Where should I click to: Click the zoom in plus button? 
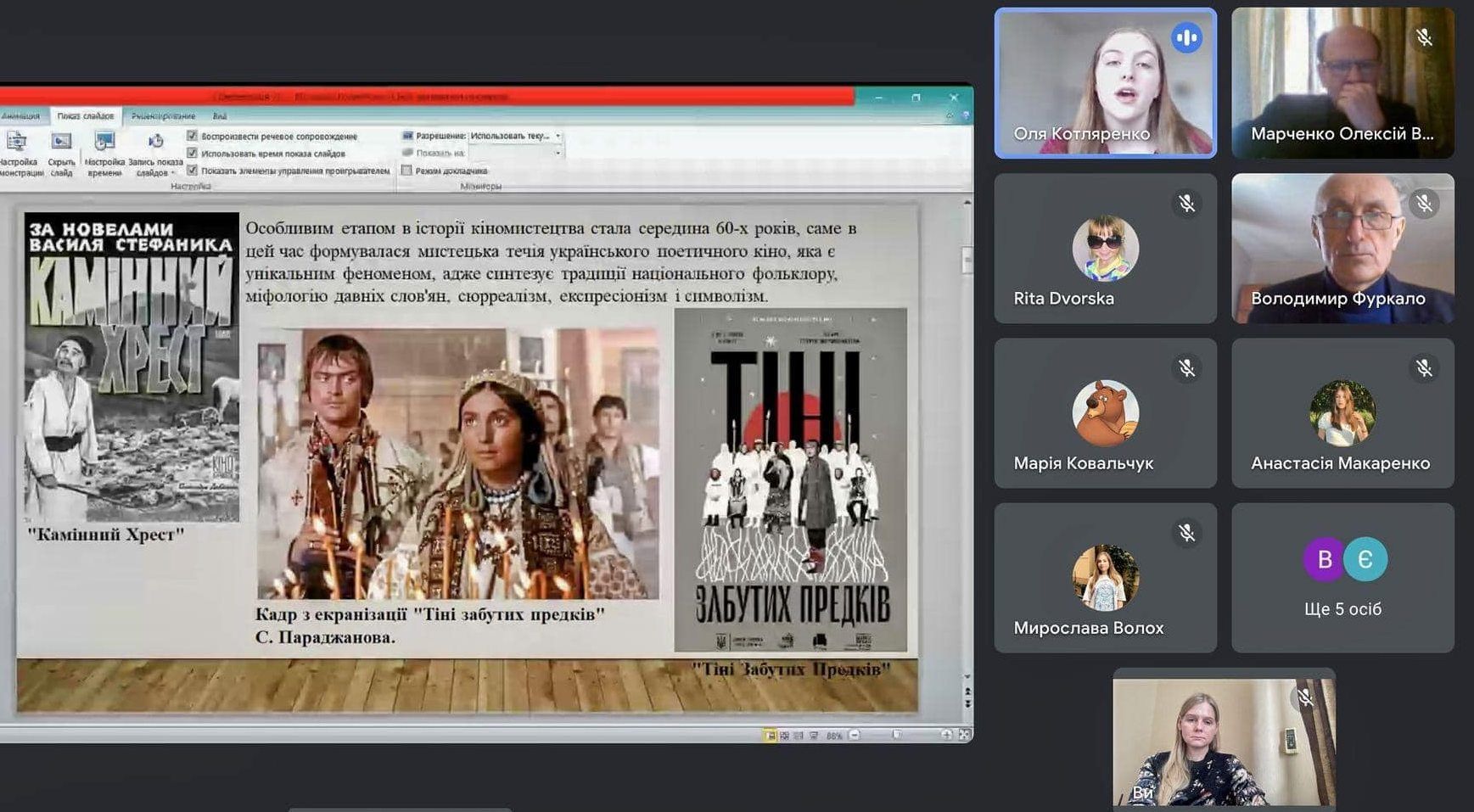tap(946, 735)
